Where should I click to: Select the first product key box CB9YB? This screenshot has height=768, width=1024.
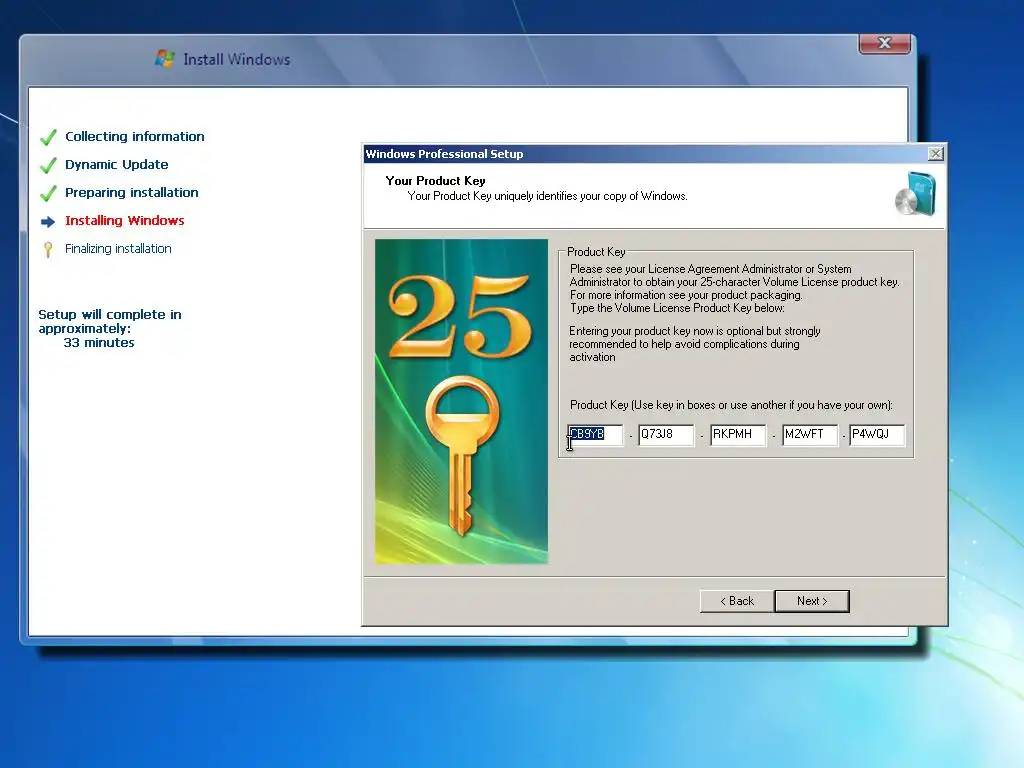(595, 434)
